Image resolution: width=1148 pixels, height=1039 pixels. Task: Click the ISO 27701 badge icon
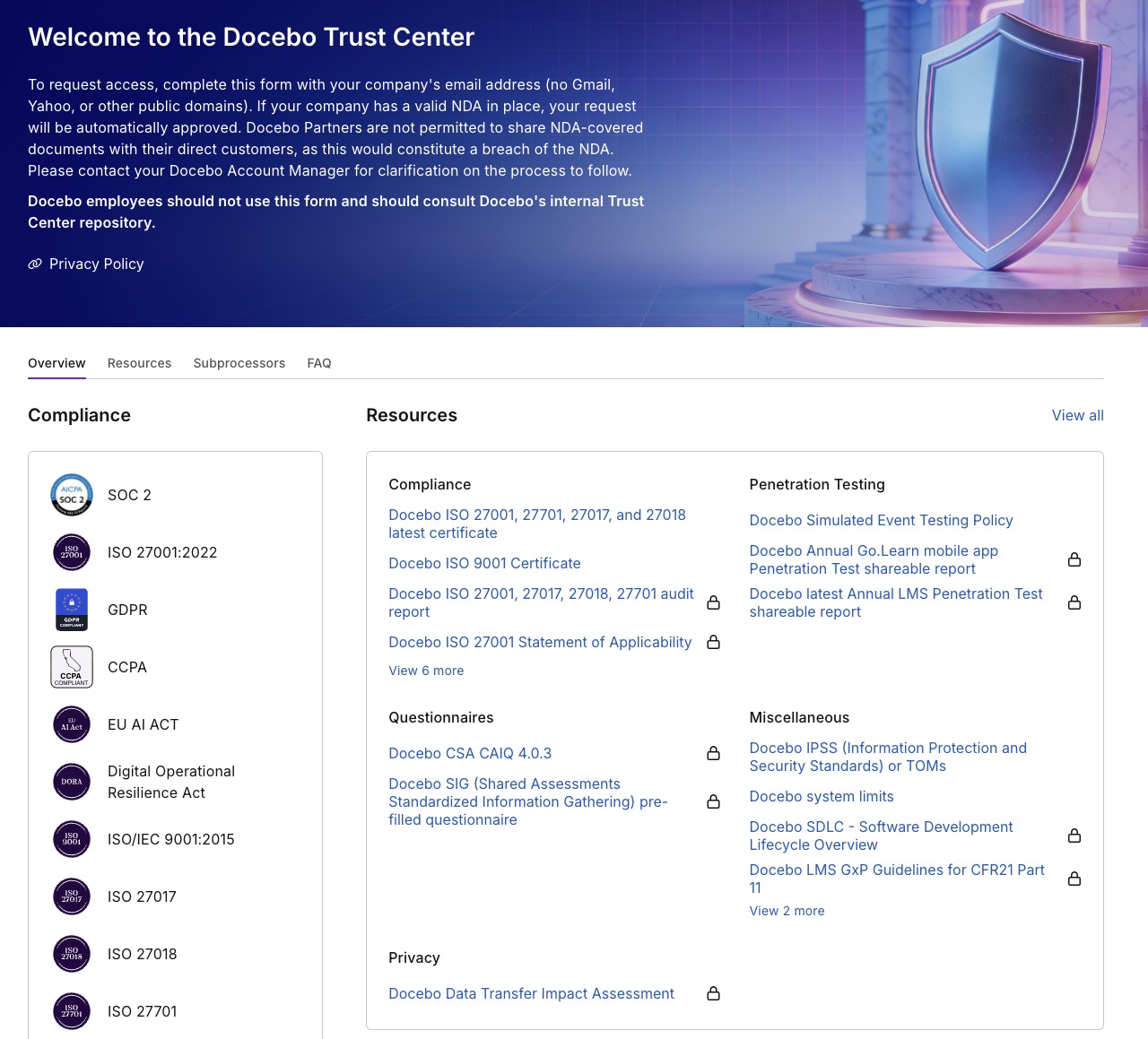tap(72, 1011)
